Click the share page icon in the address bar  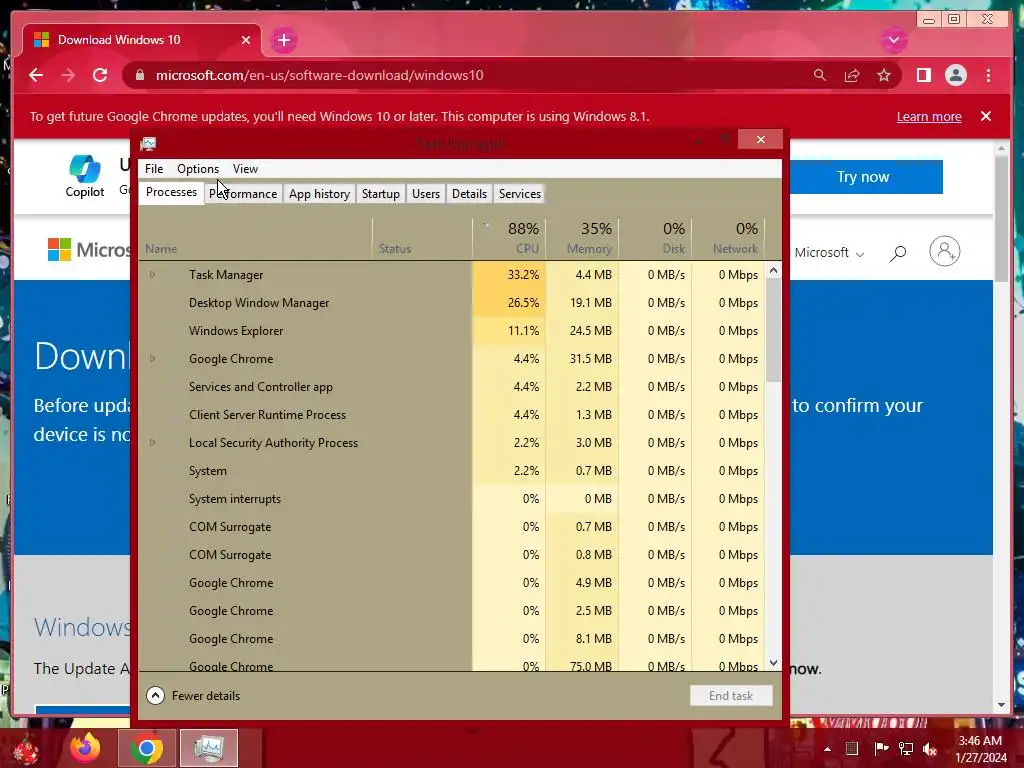pos(852,75)
